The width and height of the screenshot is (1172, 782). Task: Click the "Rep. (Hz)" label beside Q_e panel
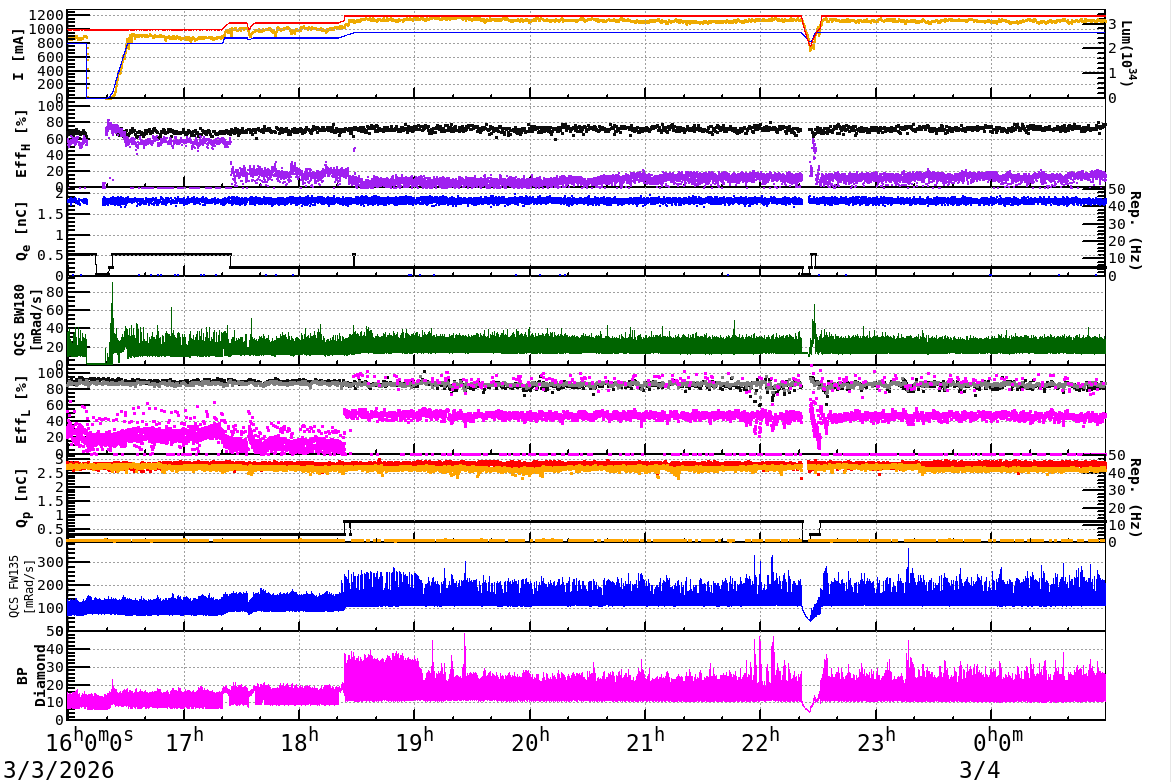[1134, 231]
